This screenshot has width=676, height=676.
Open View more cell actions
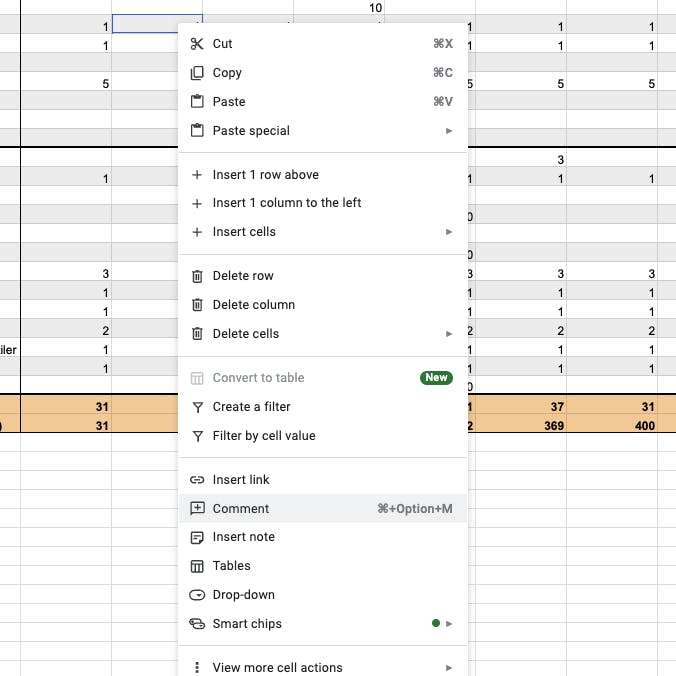277,667
